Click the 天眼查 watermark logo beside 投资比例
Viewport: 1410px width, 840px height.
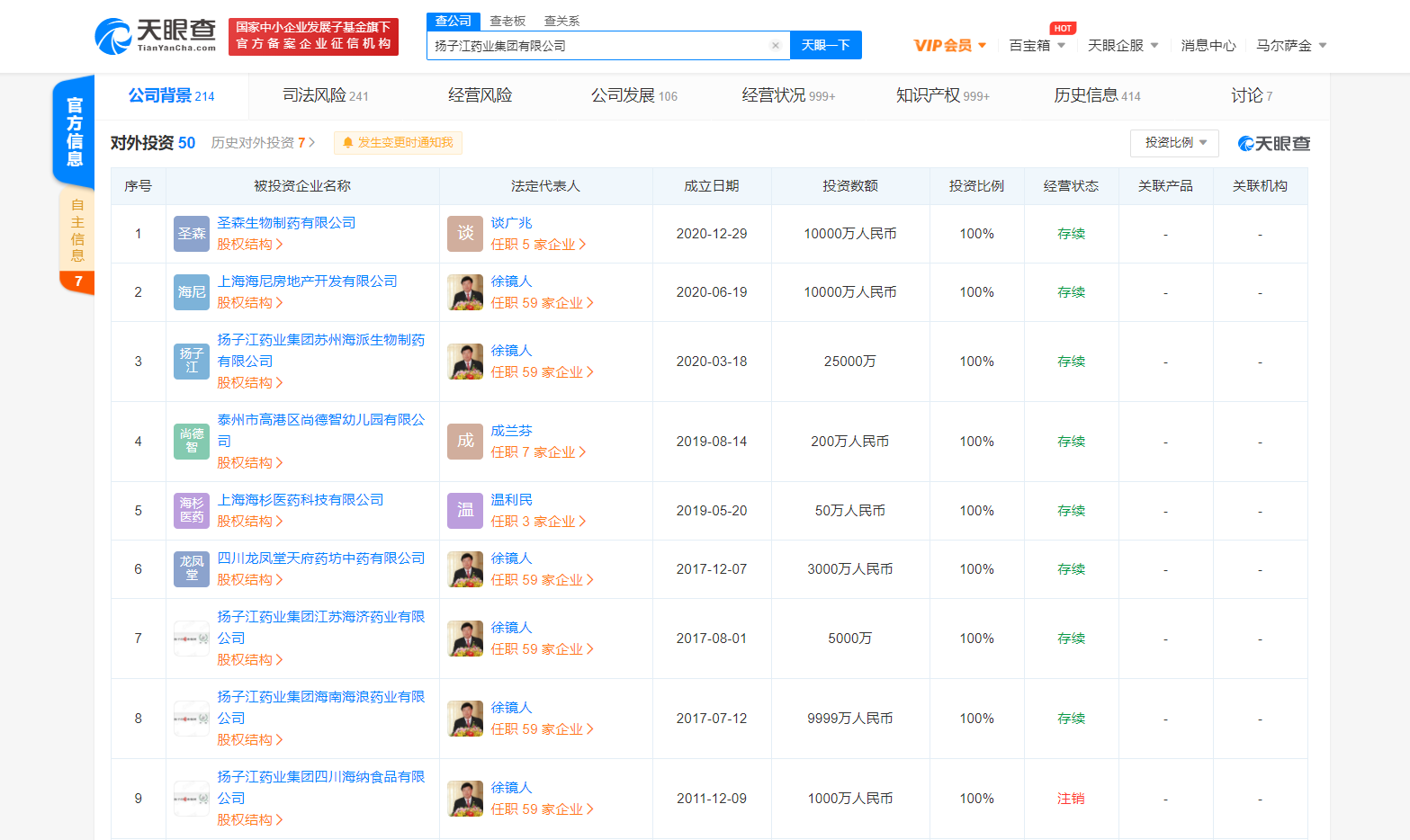pos(1274,144)
